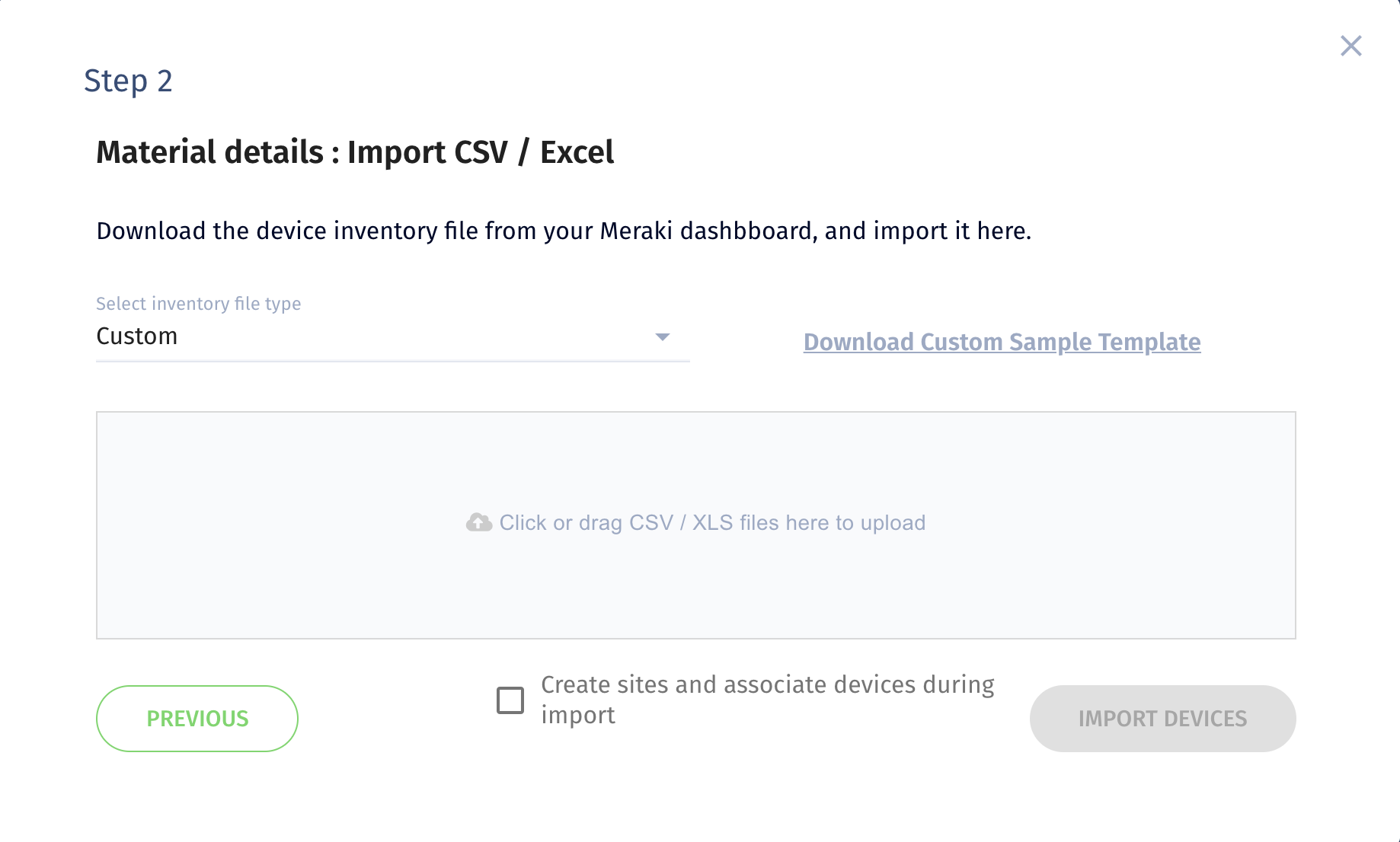Viewport: 1400px width, 842px height.
Task: Go back with the PREVIOUS button
Action: coord(197,719)
